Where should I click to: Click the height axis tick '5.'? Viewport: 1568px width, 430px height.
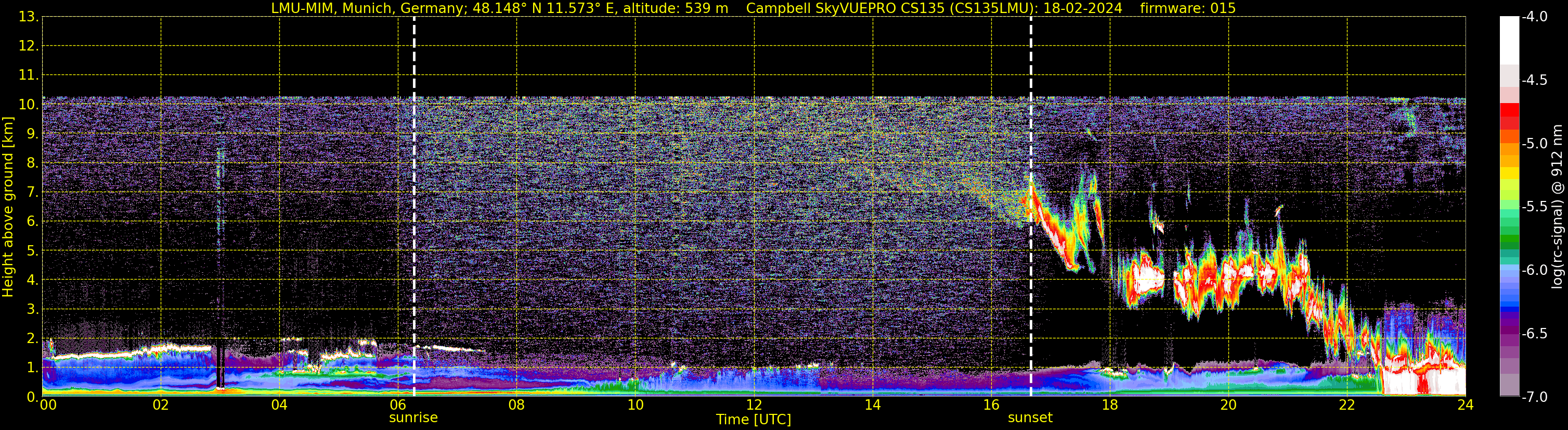tap(32, 251)
